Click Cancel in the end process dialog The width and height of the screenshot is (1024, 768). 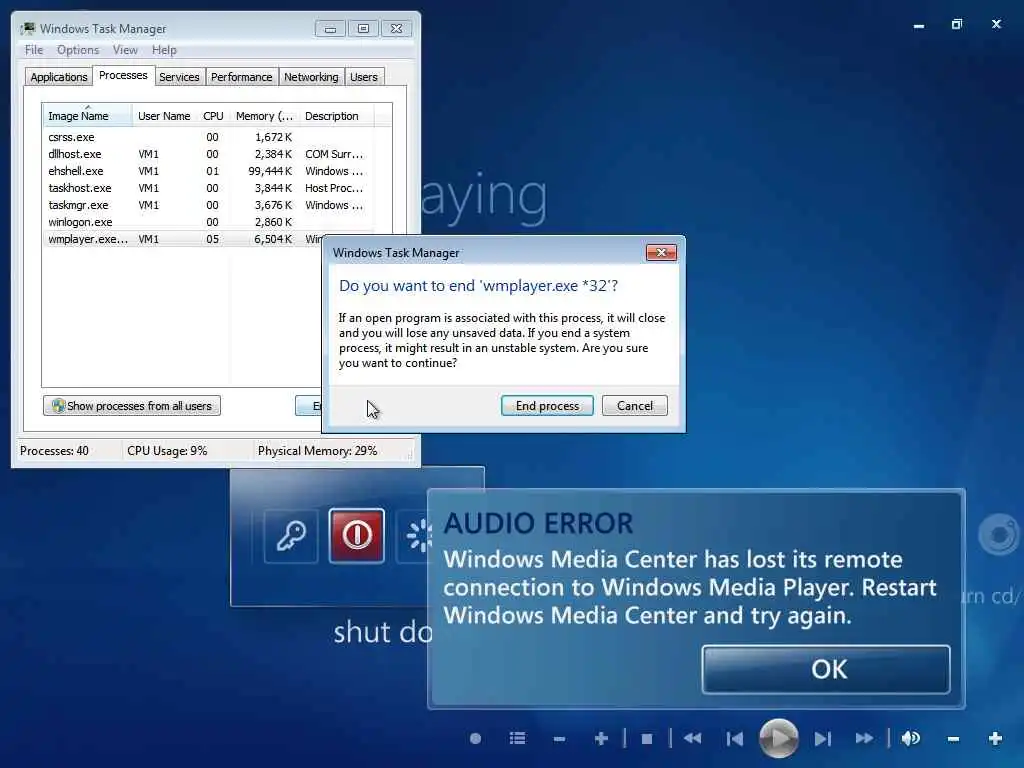click(x=635, y=406)
